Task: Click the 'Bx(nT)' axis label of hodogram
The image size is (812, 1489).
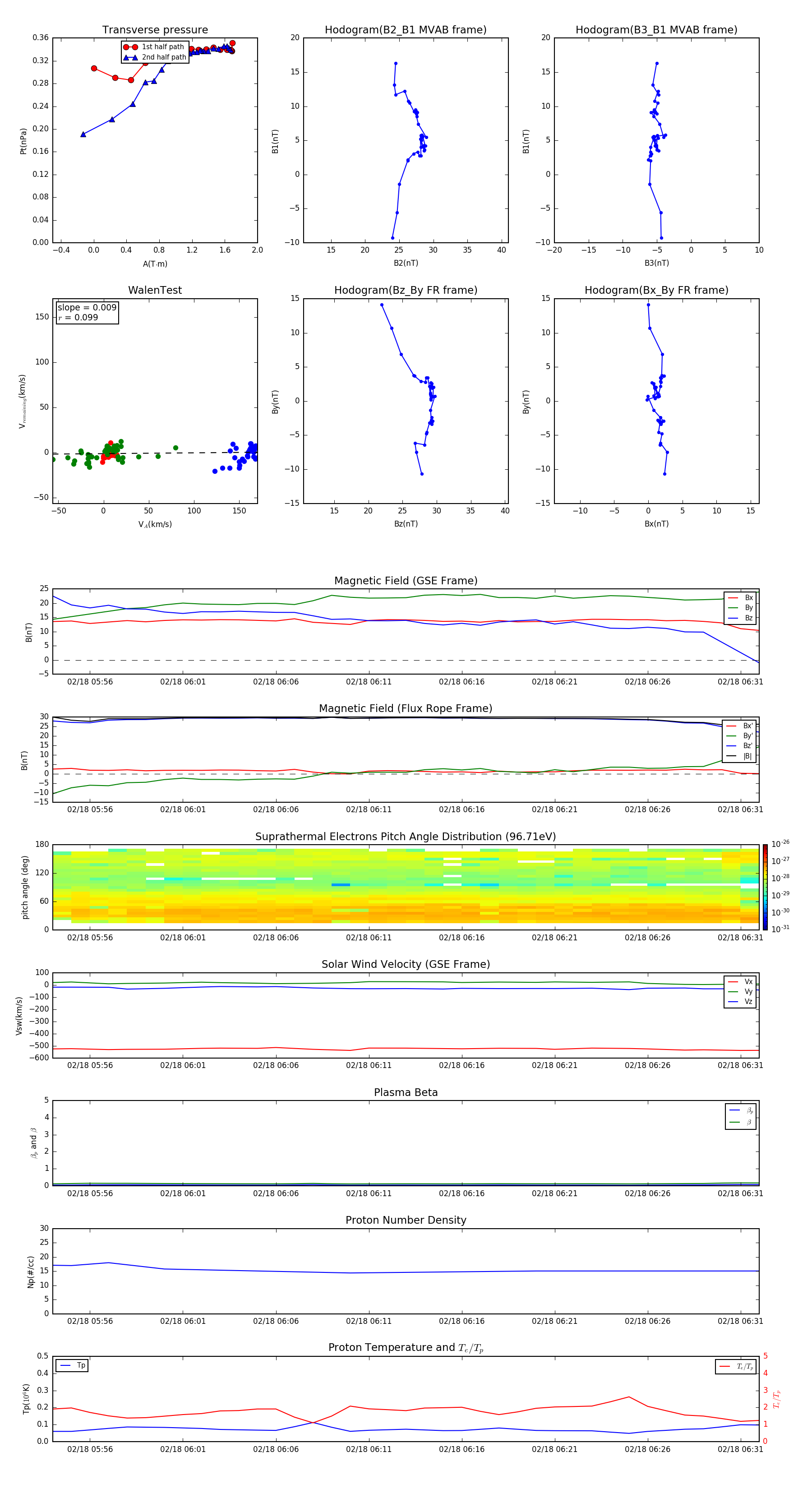Action: click(x=656, y=524)
